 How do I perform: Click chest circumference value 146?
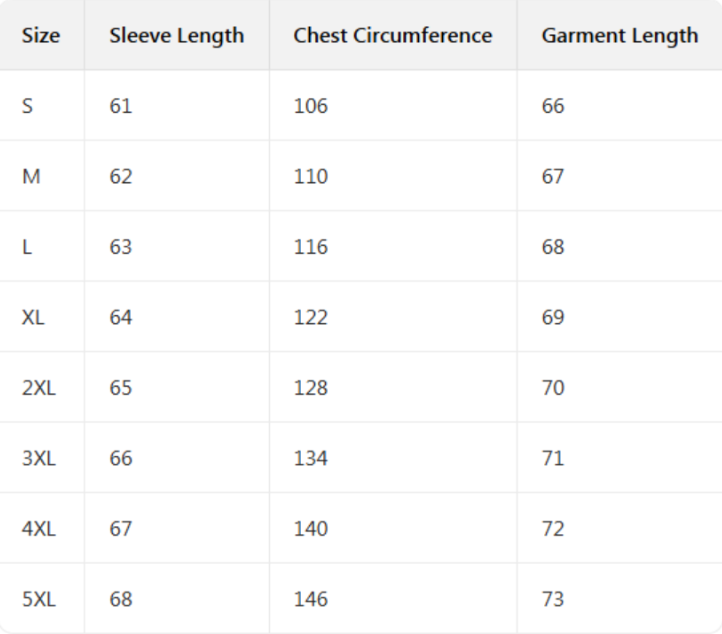click(x=310, y=599)
